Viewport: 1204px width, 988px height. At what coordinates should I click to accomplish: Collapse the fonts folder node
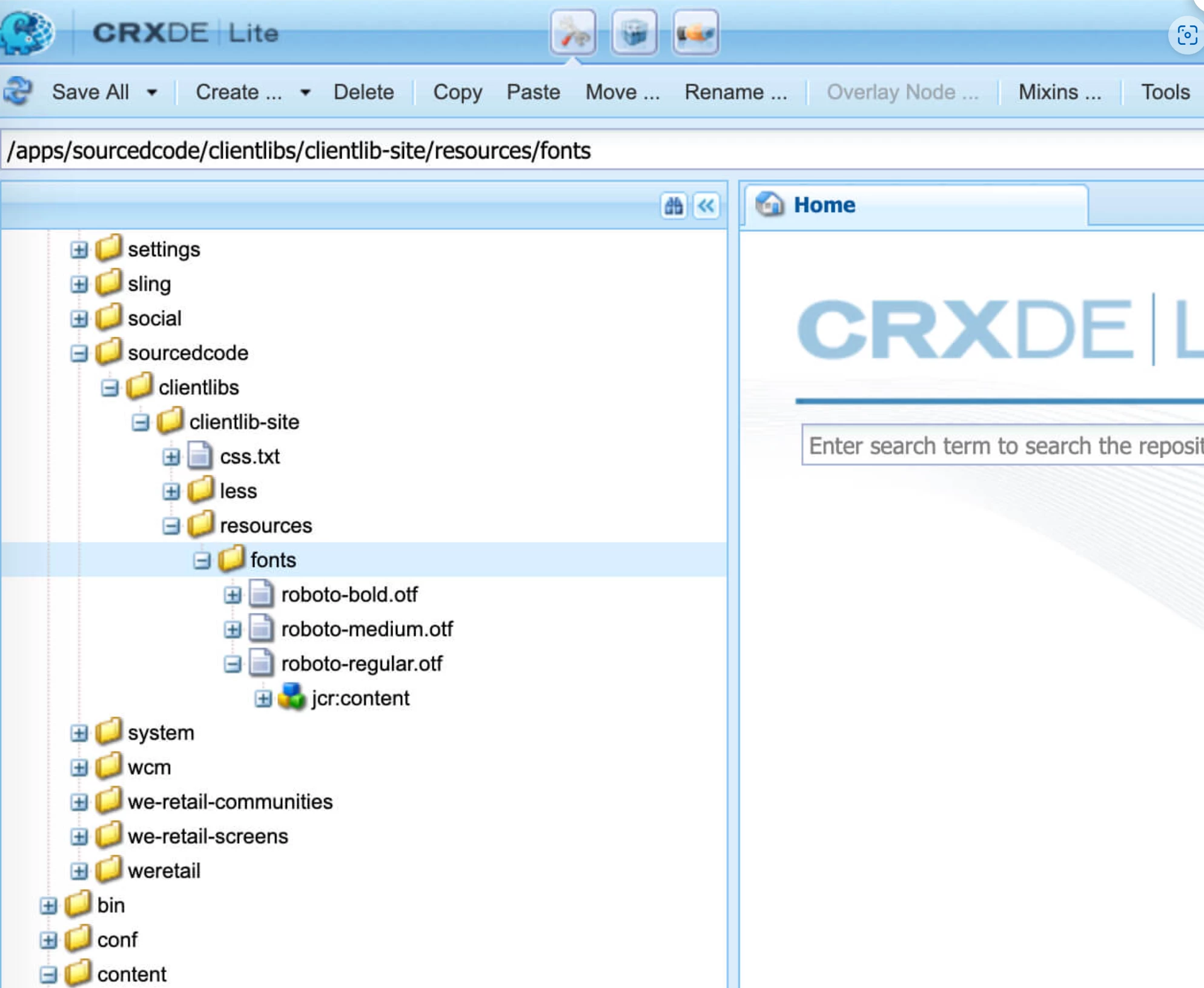[x=202, y=561]
